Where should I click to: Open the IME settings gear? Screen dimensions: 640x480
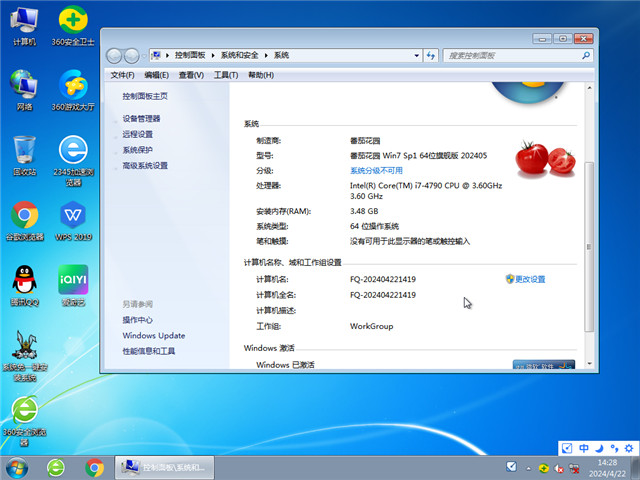click(x=629, y=448)
